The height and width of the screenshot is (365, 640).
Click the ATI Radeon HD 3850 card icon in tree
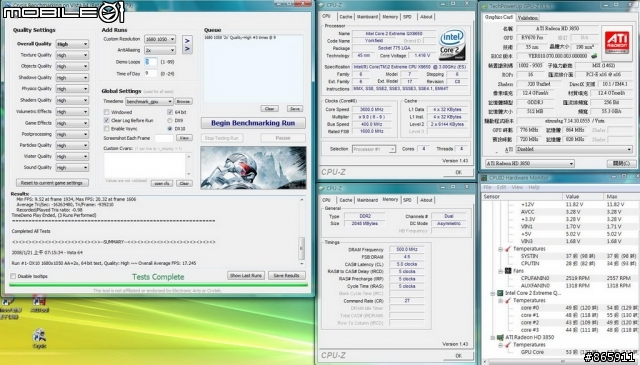point(500,337)
